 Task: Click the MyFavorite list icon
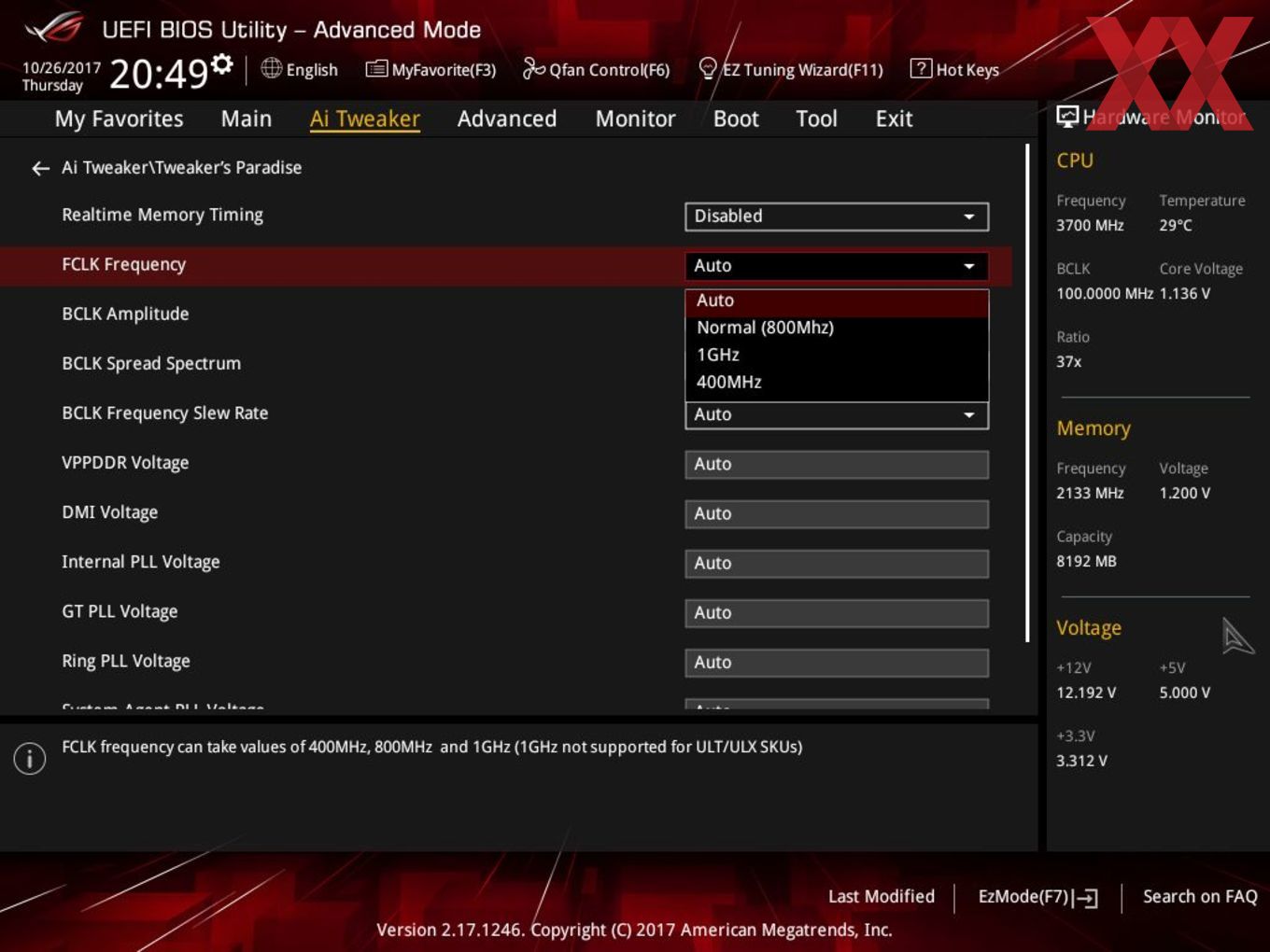pyautogui.click(x=376, y=69)
